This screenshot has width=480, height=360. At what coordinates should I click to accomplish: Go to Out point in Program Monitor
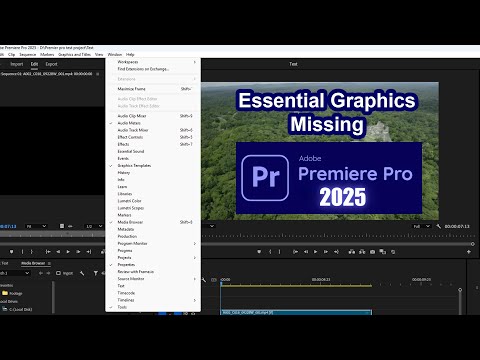click(336, 252)
